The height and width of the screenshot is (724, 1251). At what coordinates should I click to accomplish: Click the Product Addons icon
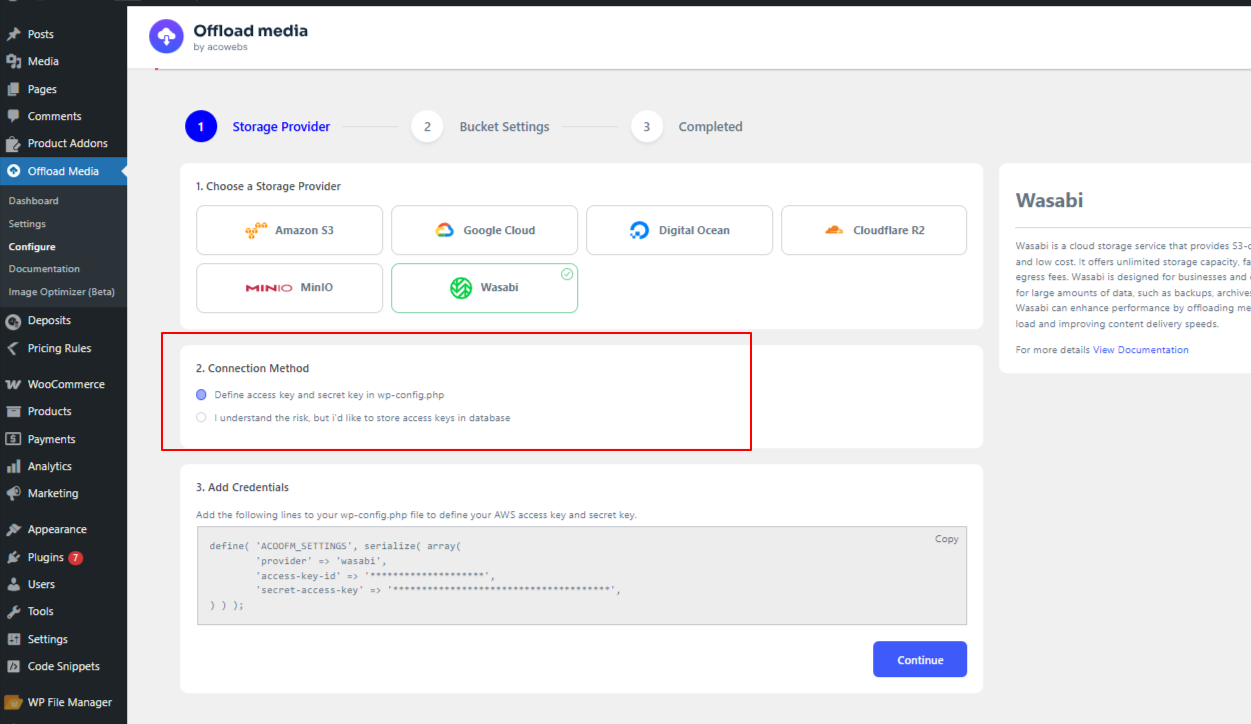pos(13,143)
